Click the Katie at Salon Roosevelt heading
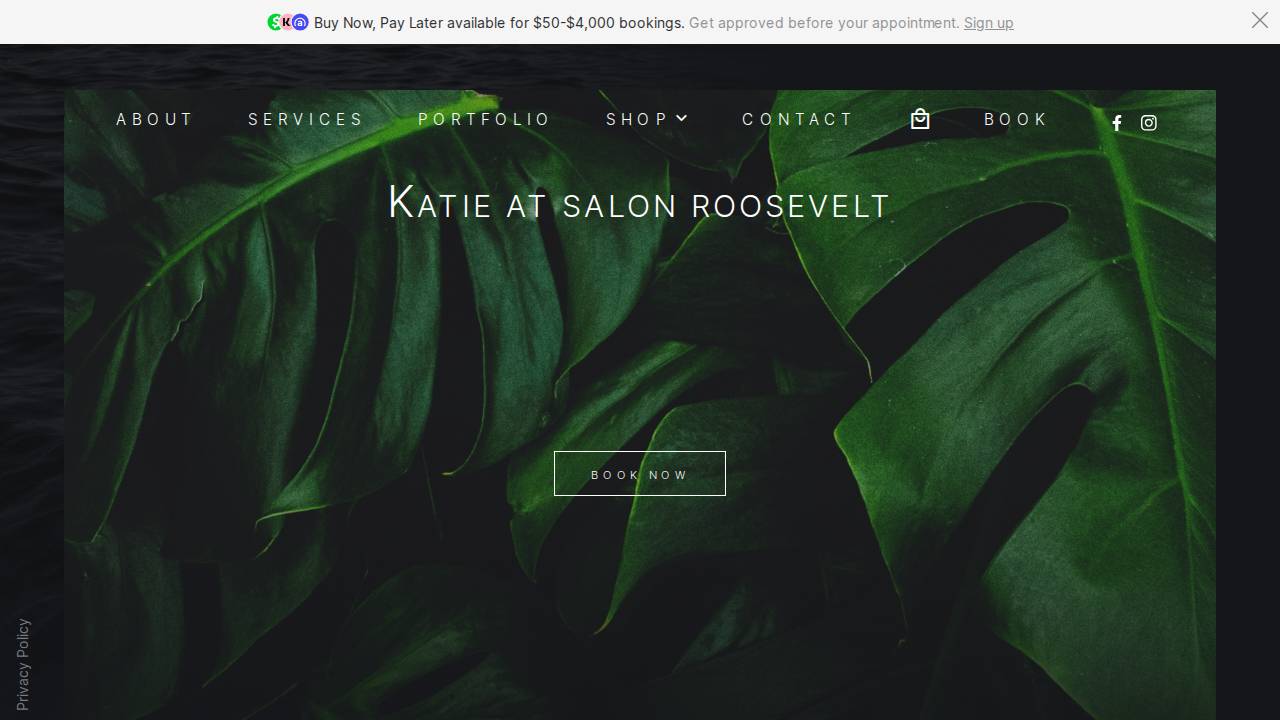The image size is (1280, 720). 639,204
